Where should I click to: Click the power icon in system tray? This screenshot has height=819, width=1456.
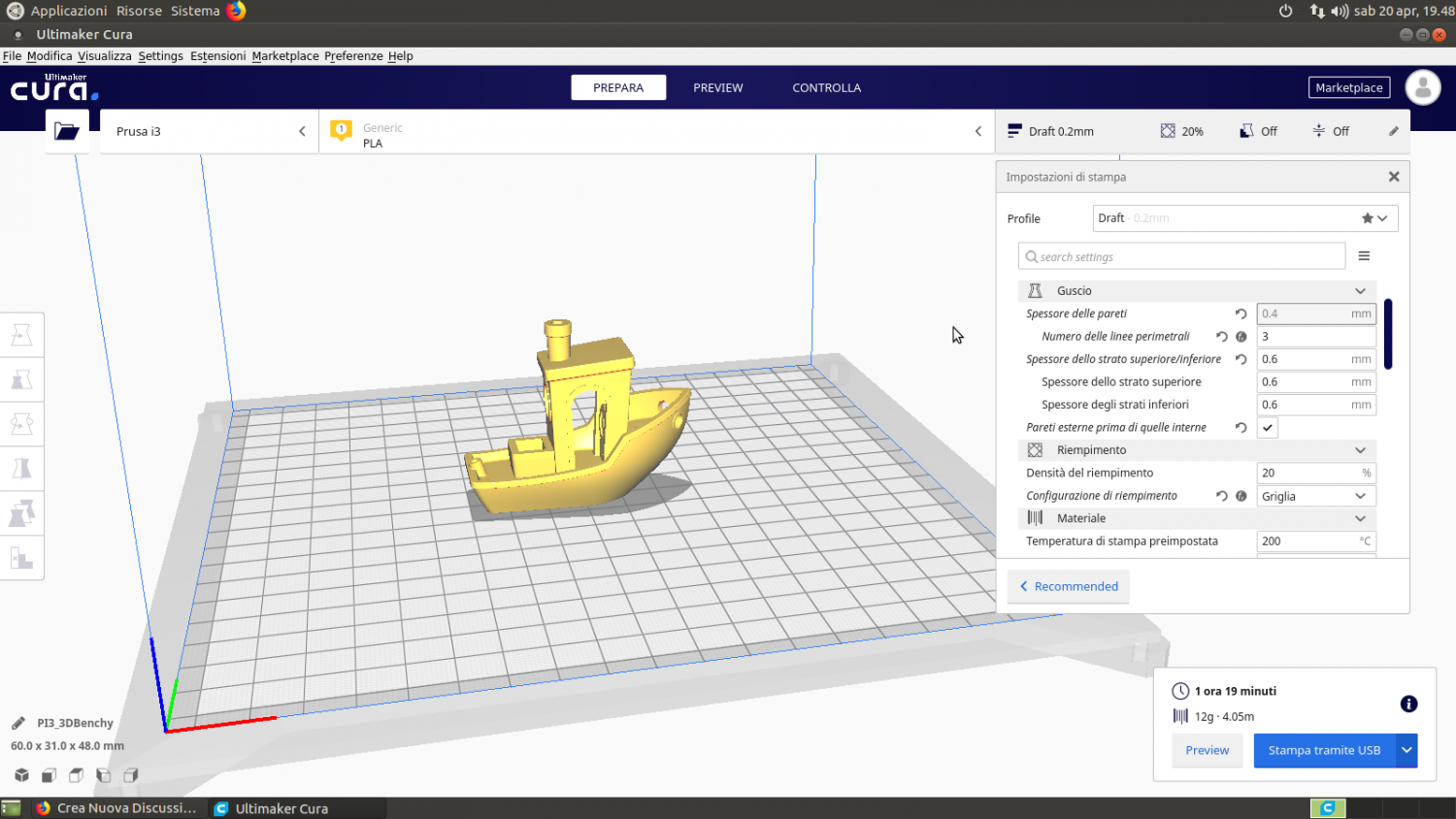(1285, 11)
